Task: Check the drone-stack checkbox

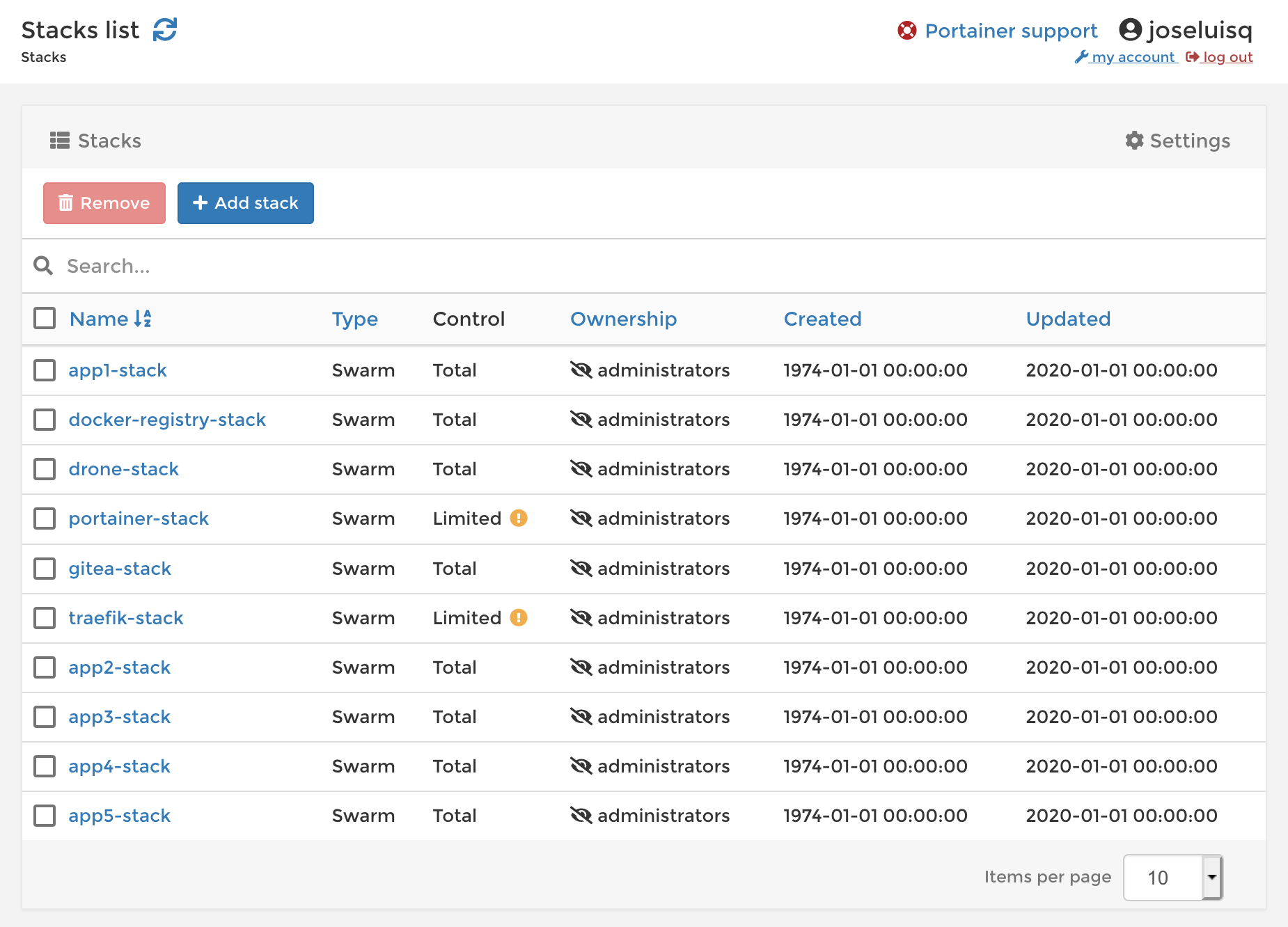Action: tap(44, 469)
